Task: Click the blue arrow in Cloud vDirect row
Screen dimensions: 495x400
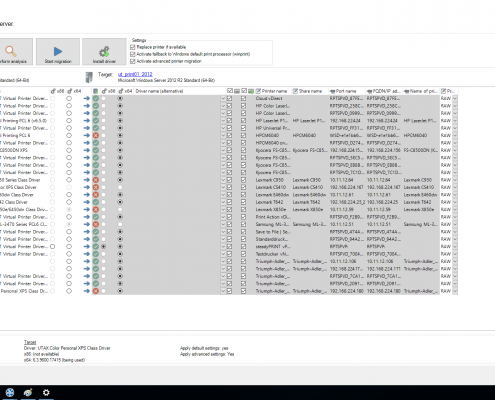Action: coord(87,98)
